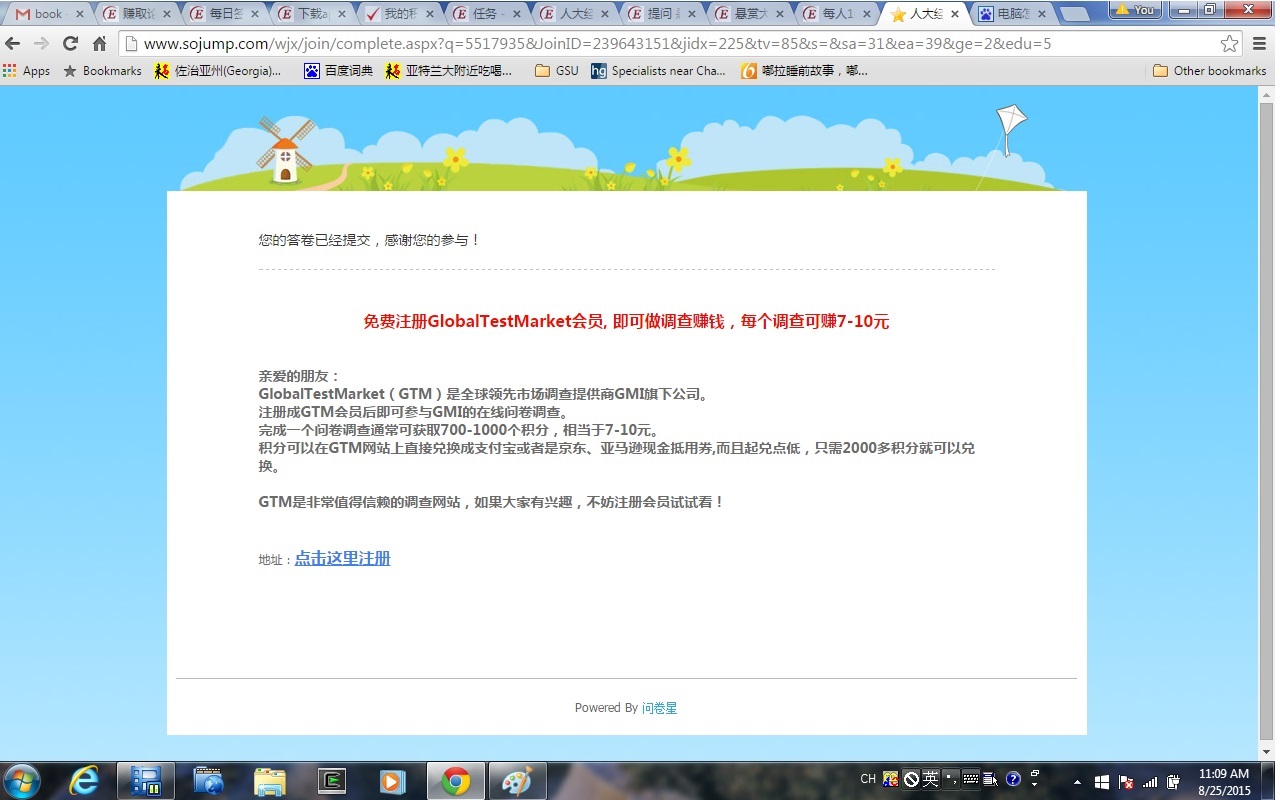The height and width of the screenshot is (800, 1280).
Task: Bookmark this page with the star icon
Action: 1229,44
